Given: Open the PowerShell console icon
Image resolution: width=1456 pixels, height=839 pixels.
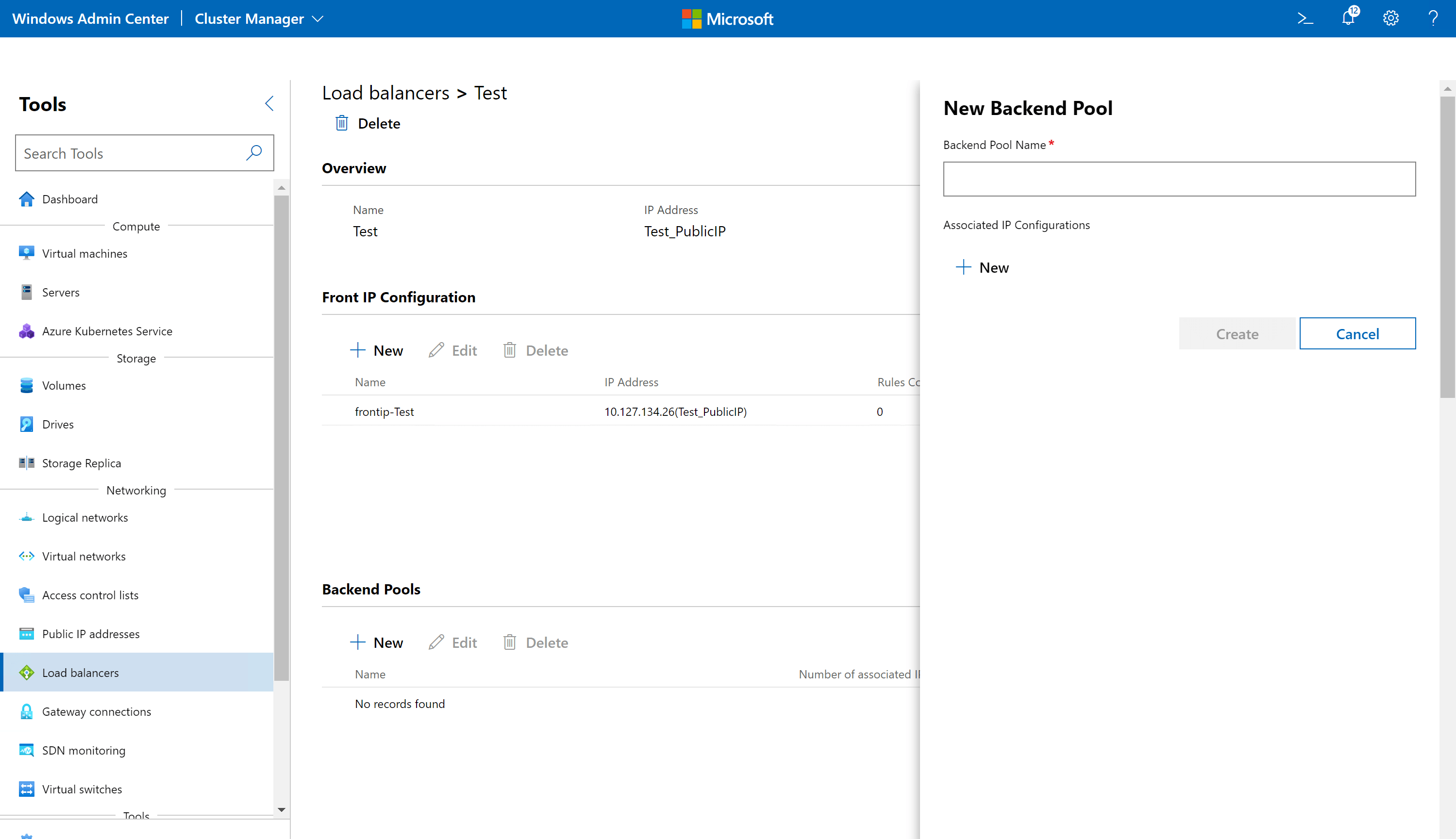Looking at the screenshot, I should pyautogui.click(x=1305, y=18).
